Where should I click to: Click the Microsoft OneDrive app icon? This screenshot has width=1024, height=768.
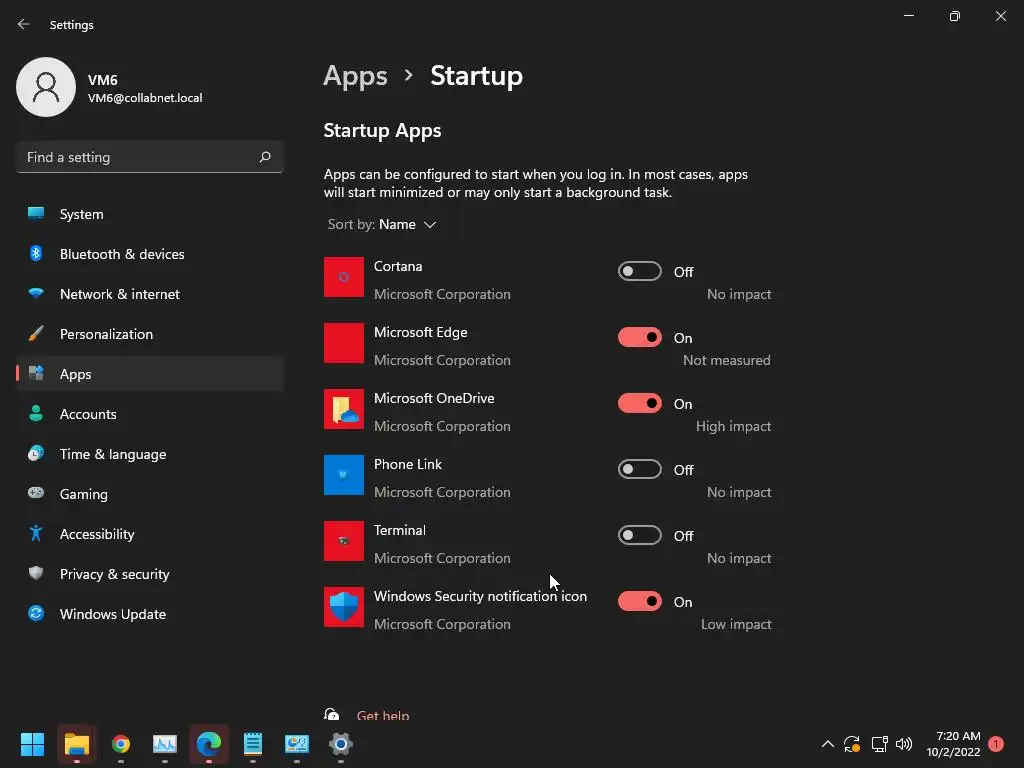tap(344, 409)
